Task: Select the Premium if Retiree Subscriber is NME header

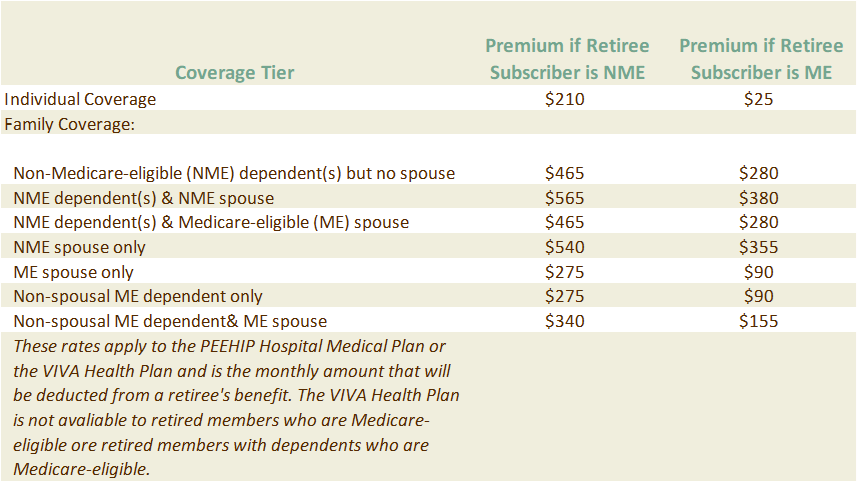Action: click(567, 59)
